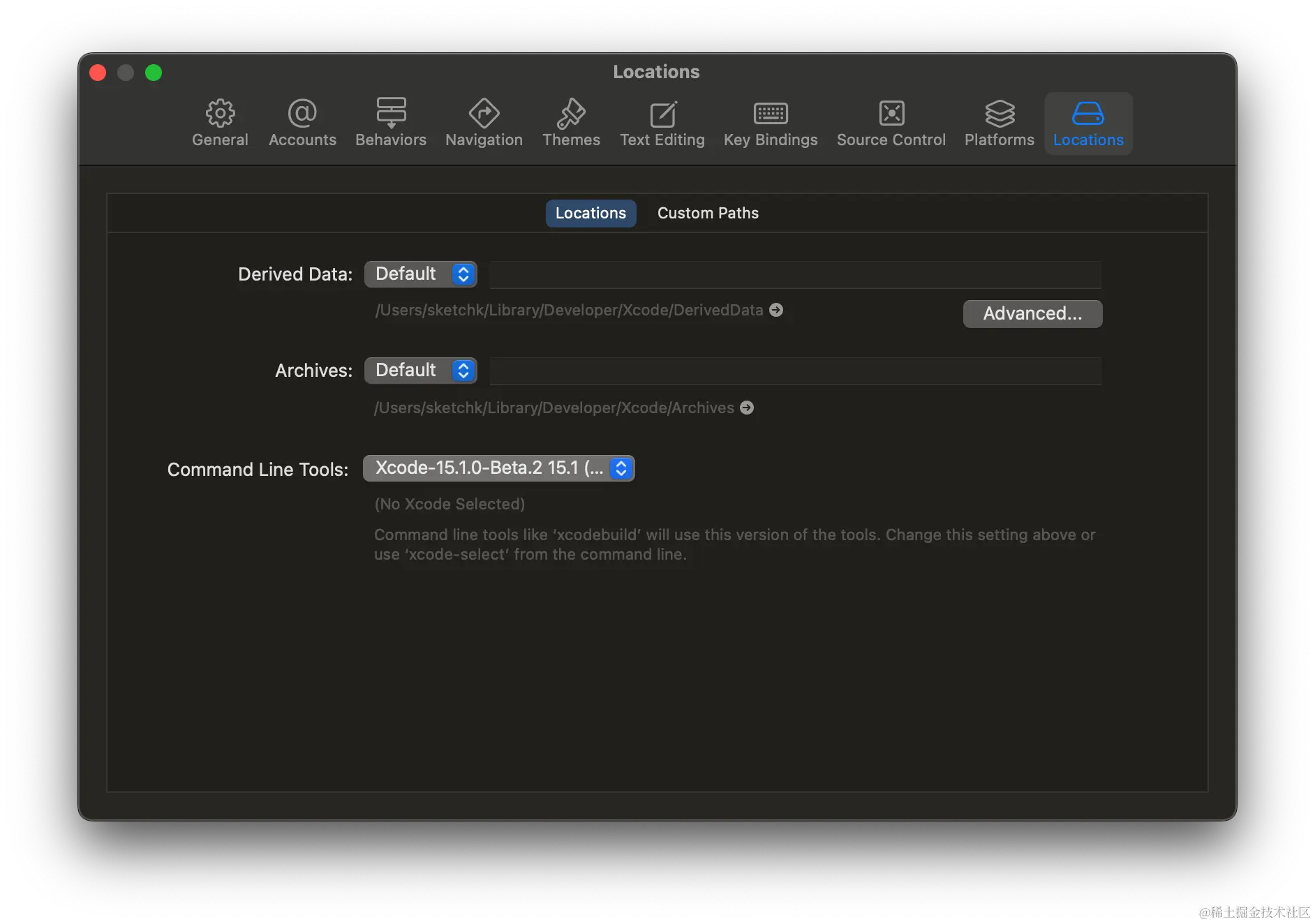Open the Command Line Tools version dropdown

click(498, 468)
